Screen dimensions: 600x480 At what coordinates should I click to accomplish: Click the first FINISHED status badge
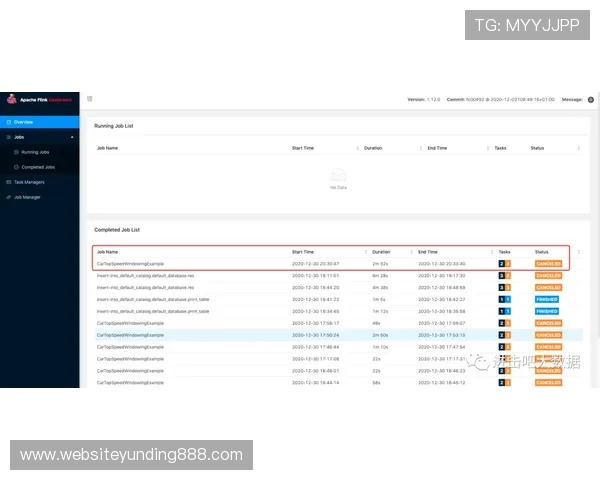[547, 299]
